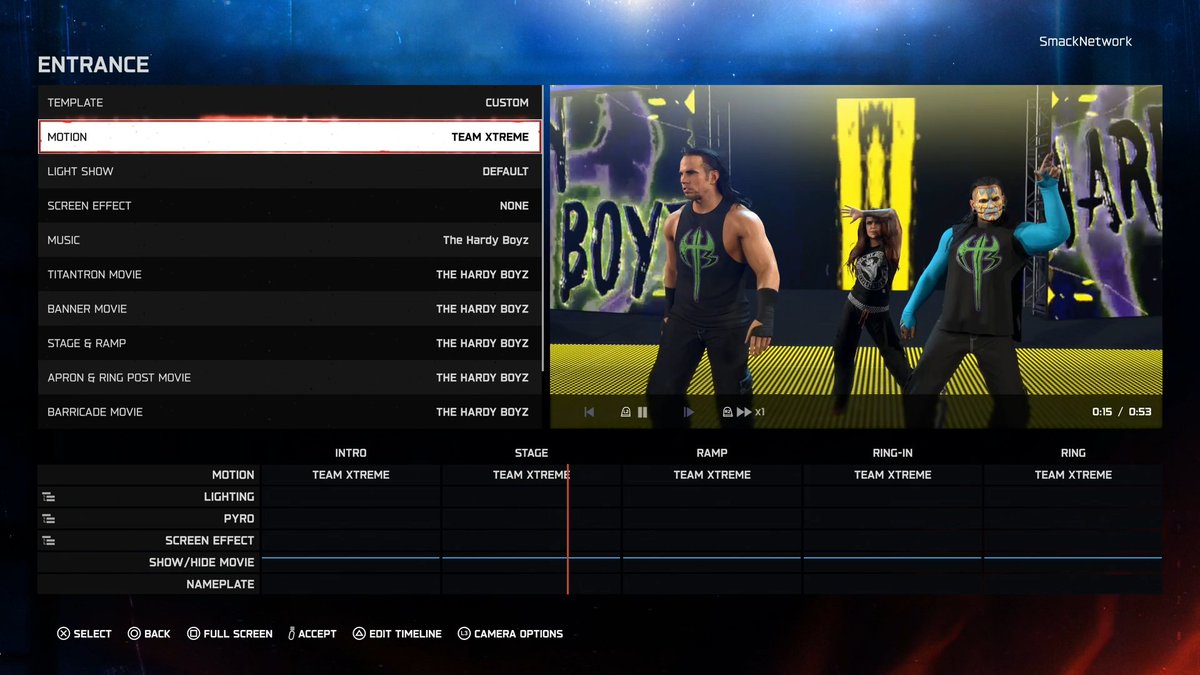Click the x1 playback speed indicator
1200x675 pixels.
(x=760, y=412)
